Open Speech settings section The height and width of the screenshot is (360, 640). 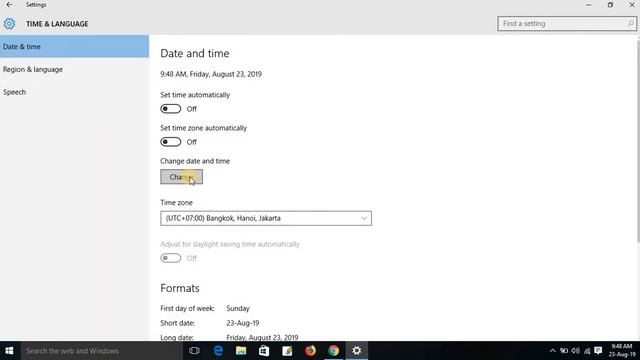tap(74, 92)
